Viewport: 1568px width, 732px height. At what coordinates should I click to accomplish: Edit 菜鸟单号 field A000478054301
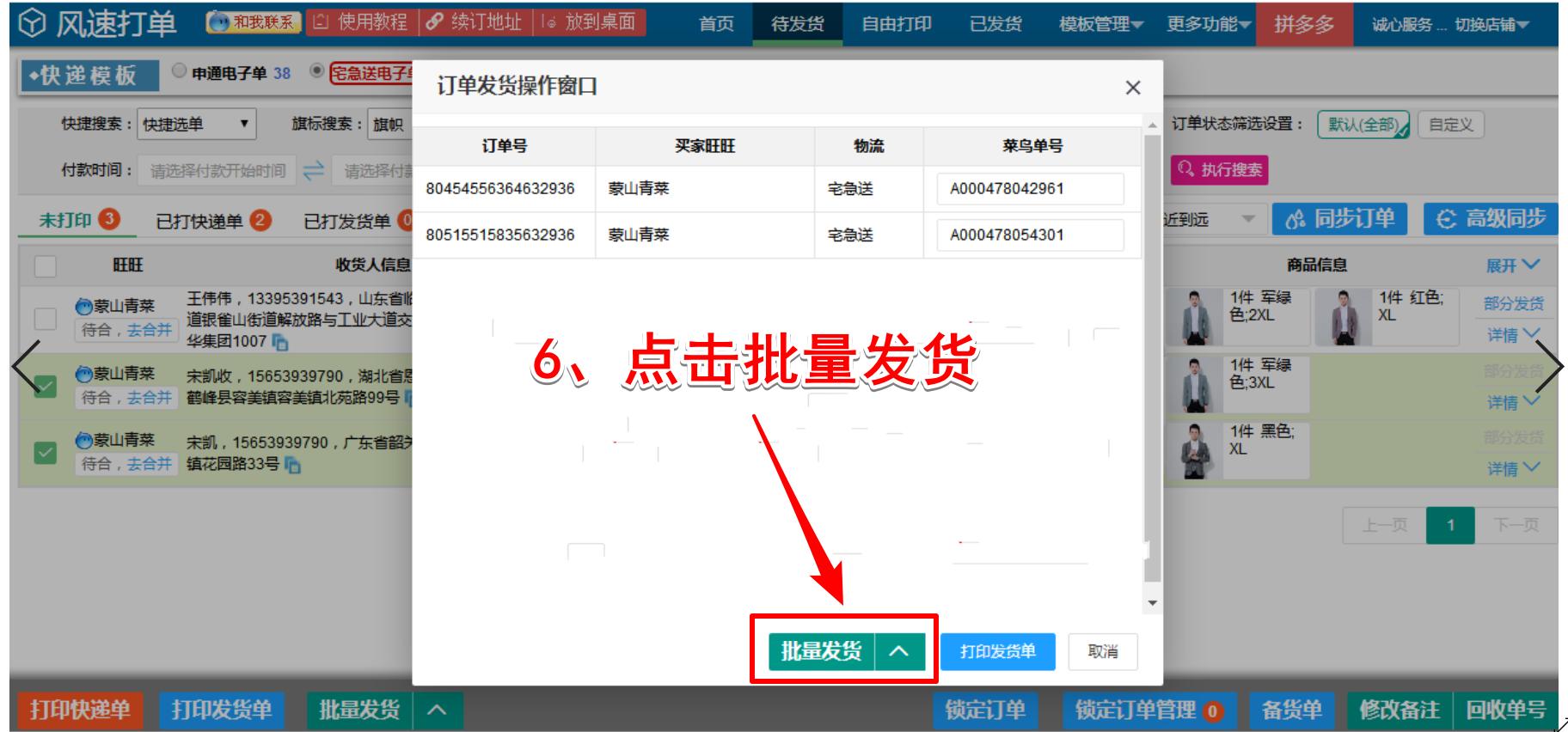[x=1030, y=235]
